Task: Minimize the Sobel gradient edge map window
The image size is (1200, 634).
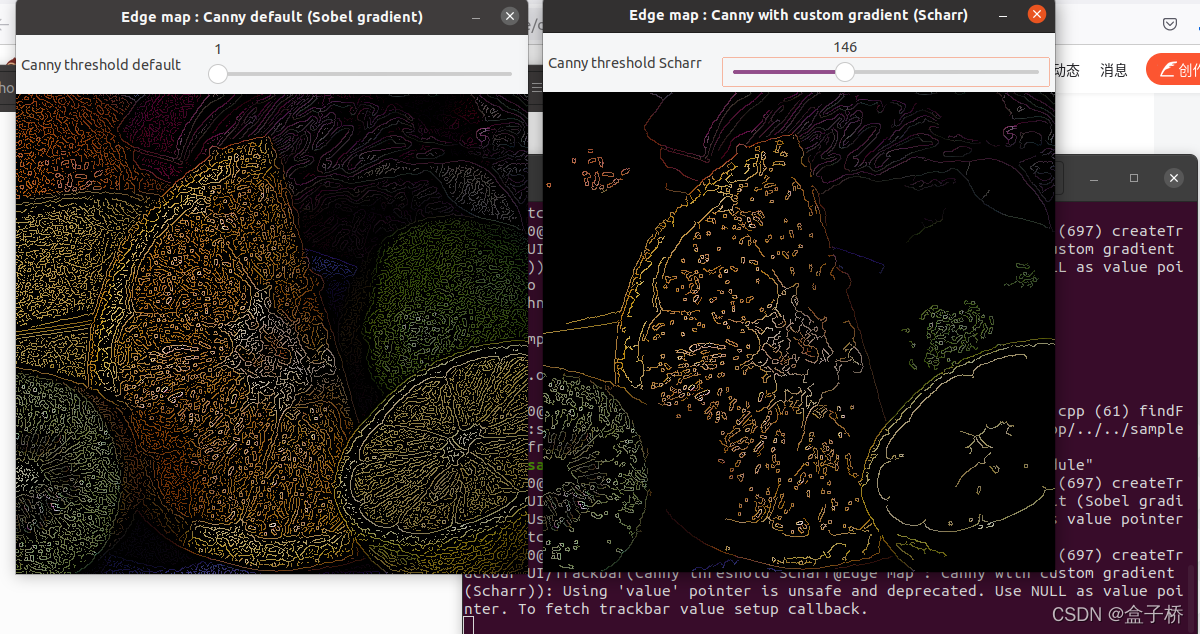Action: point(476,17)
